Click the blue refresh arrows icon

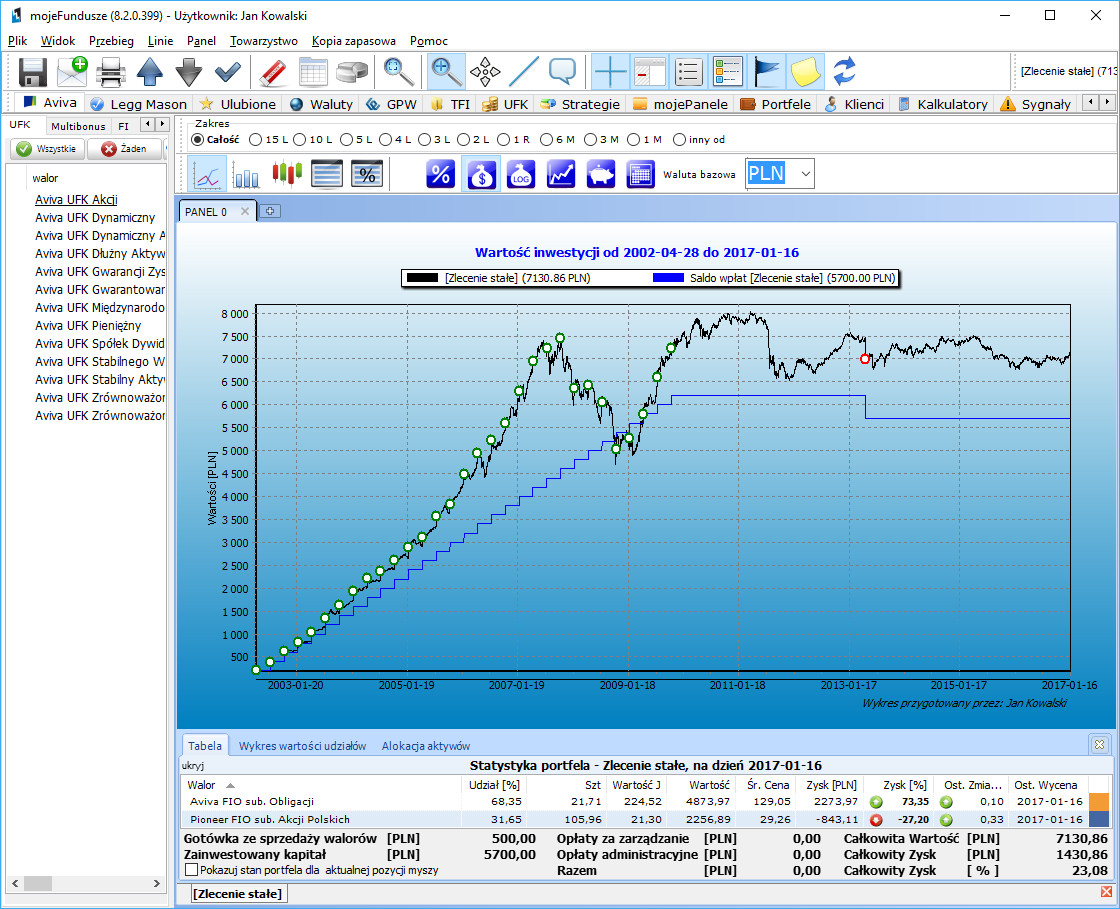845,72
